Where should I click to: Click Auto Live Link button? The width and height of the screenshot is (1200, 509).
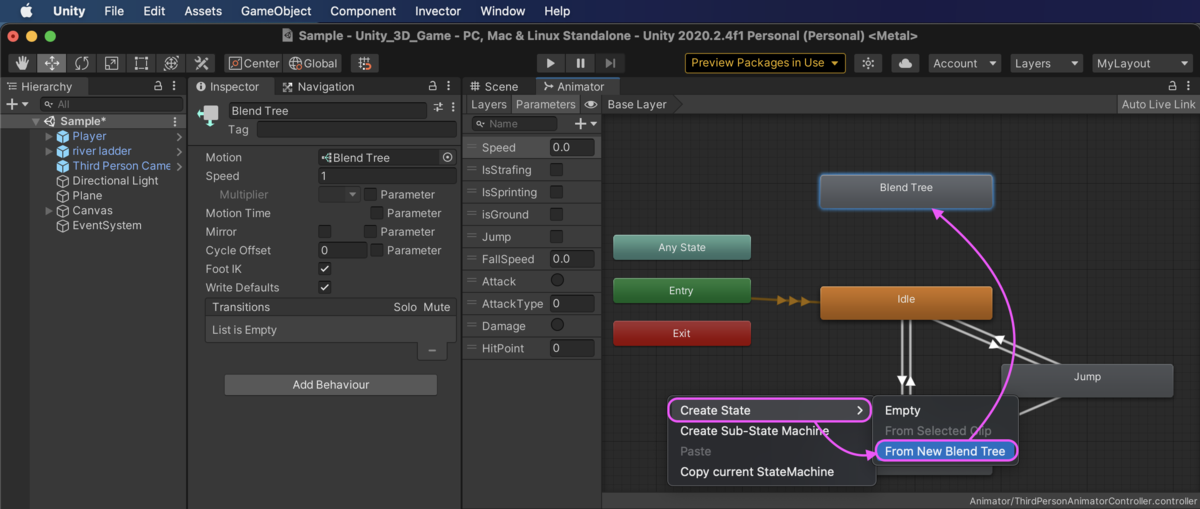tap(1158, 104)
